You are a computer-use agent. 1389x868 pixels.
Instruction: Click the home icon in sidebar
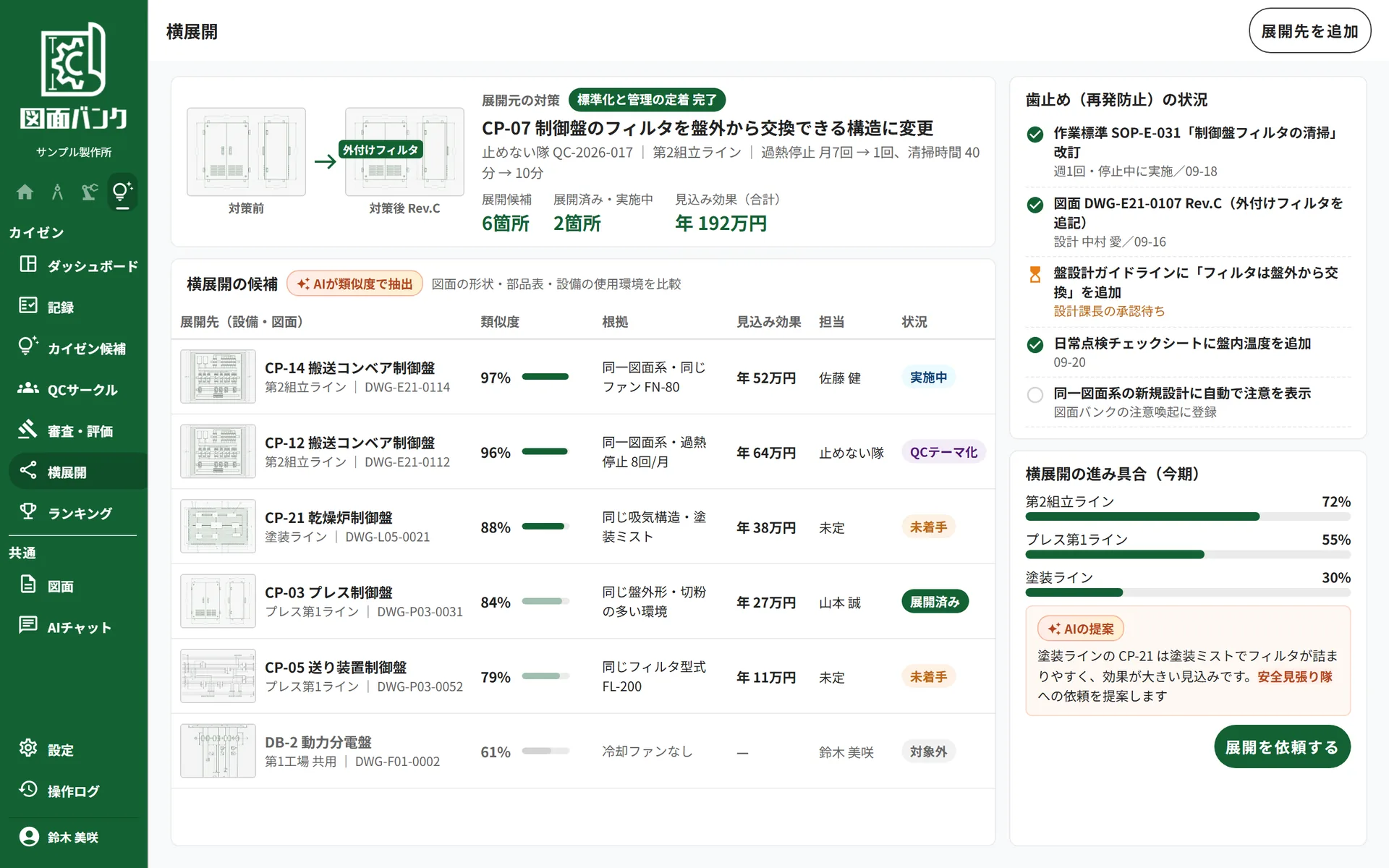[x=25, y=192]
